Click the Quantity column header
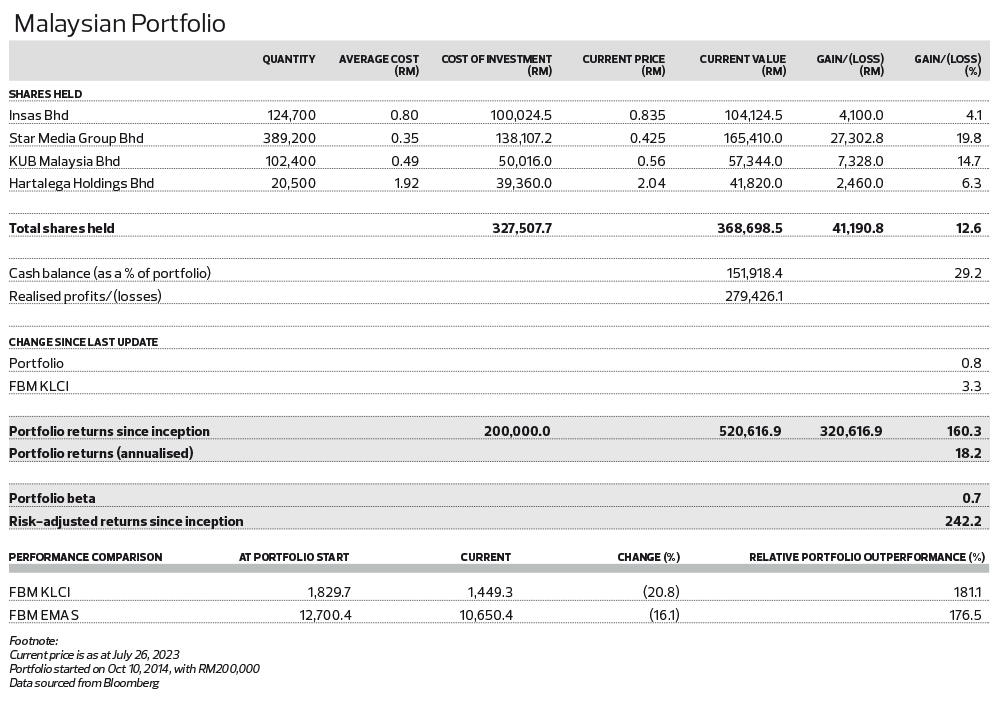The height and width of the screenshot is (703, 1000). pyautogui.click(x=288, y=60)
